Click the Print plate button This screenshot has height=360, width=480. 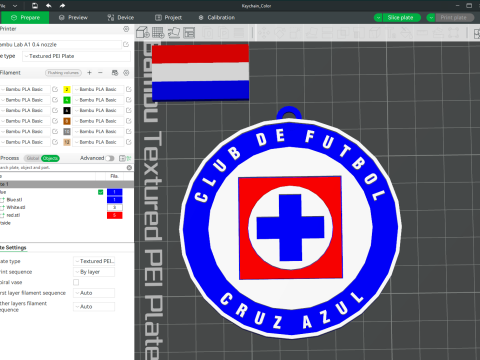coord(454,18)
